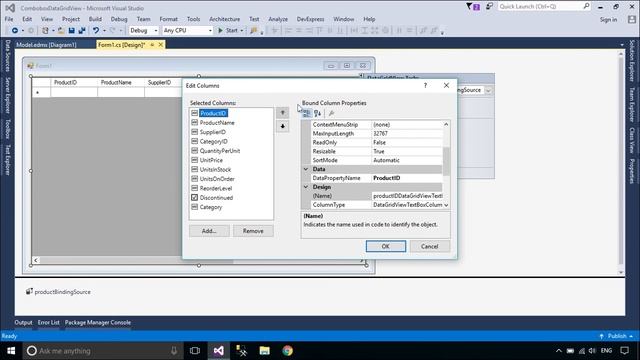Open the Error List tab
Image resolution: width=640 pixels, height=360 pixels.
pyautogui.click(x=49, y=322)
